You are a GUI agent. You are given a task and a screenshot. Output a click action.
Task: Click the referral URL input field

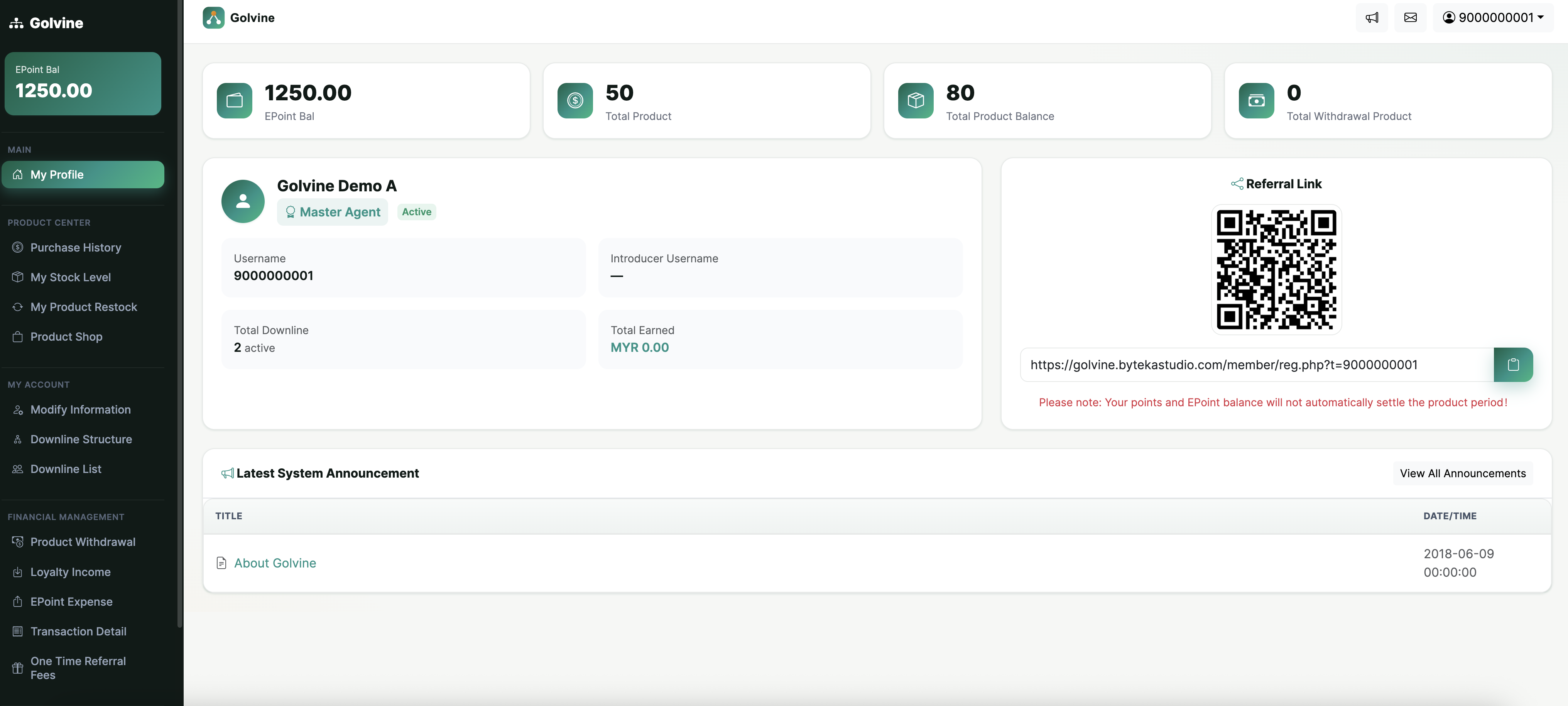coord(1257,365)
